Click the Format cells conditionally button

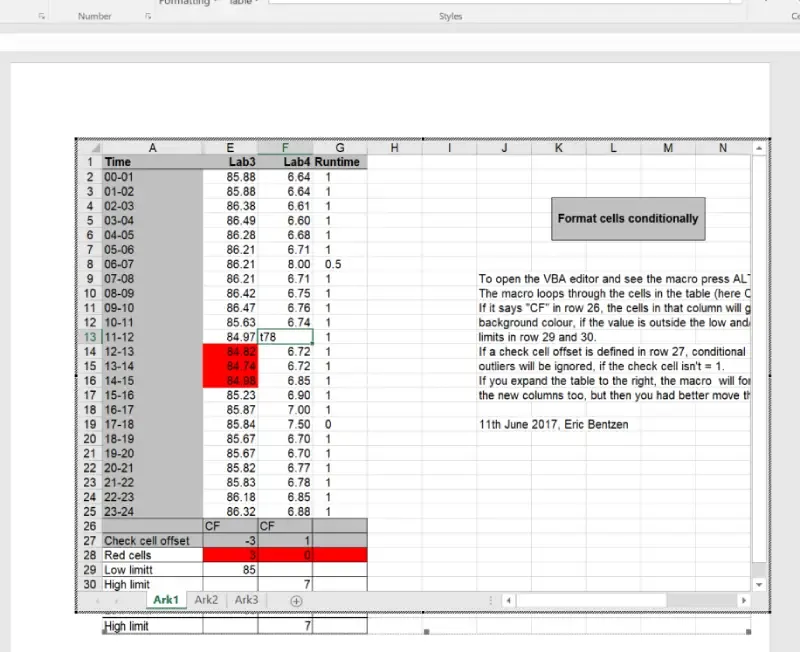pyautogui.click(x=628, y=219)
